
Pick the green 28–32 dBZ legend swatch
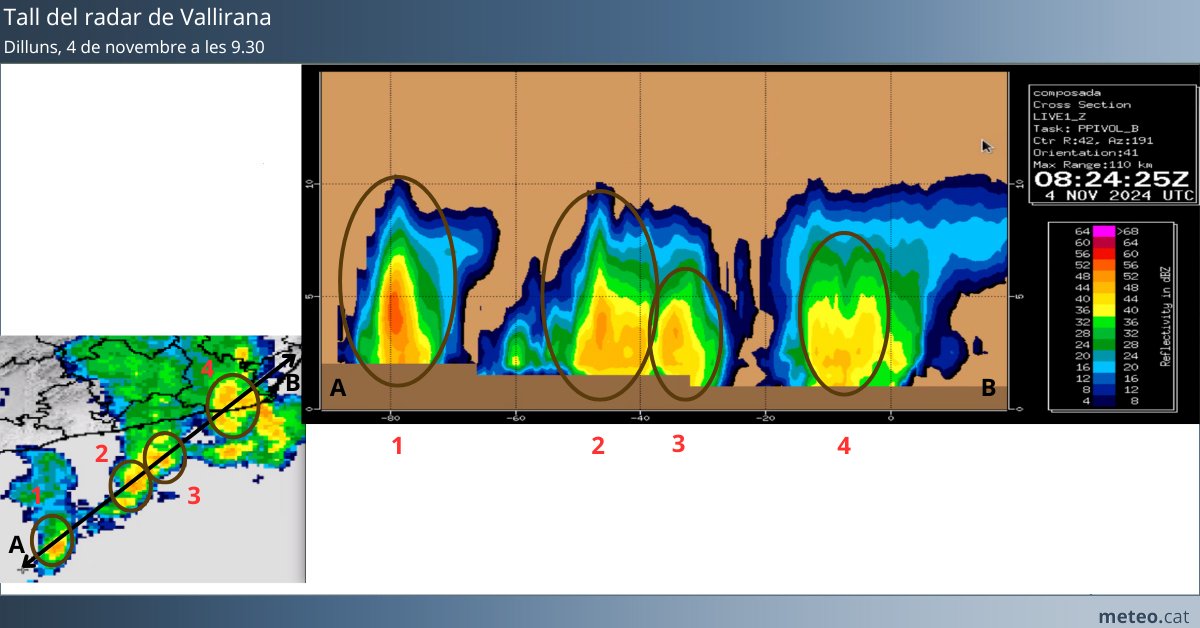(x=1104, y=333)
